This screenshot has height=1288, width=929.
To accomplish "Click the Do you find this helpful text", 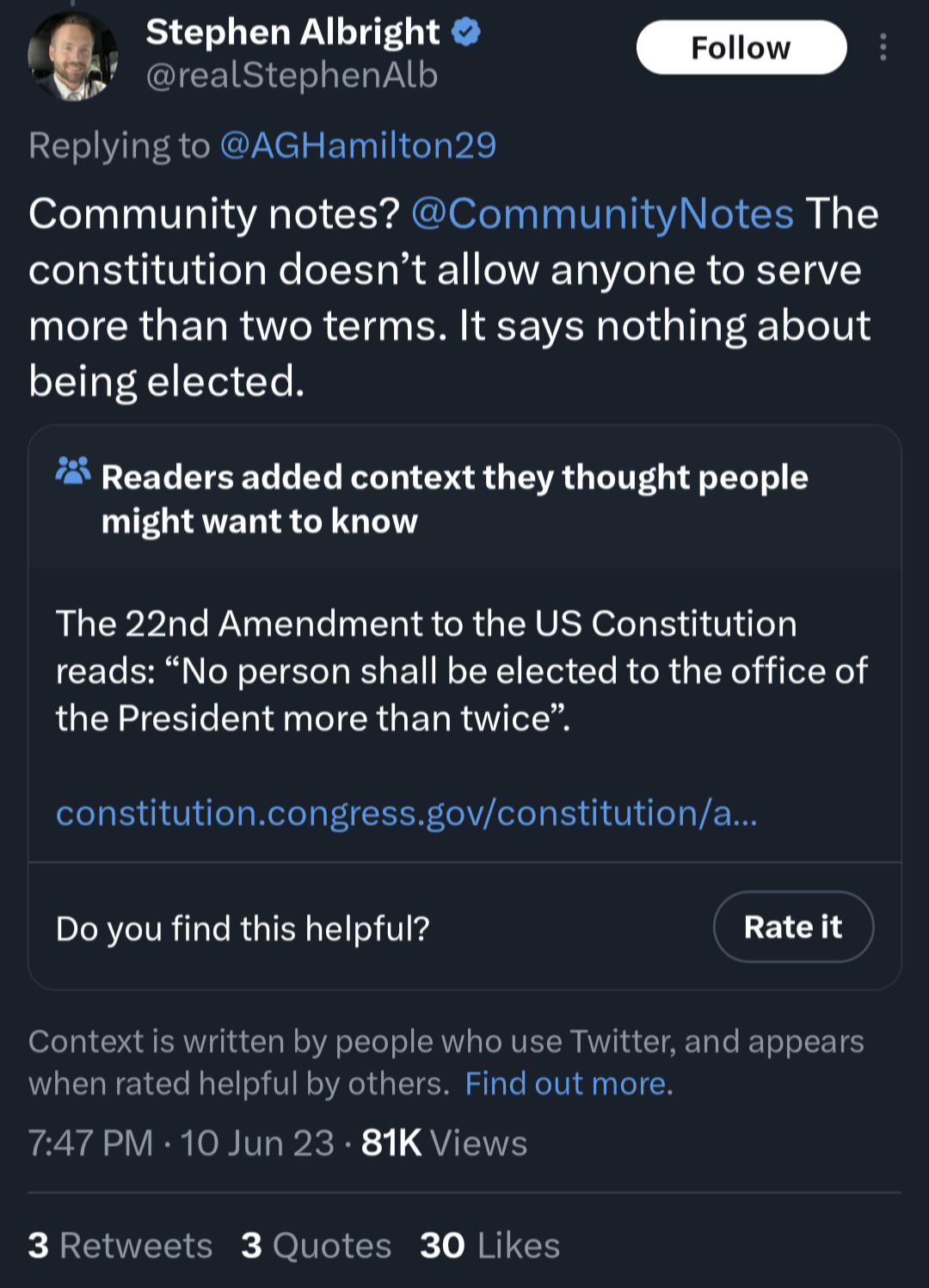I will 243,928.
